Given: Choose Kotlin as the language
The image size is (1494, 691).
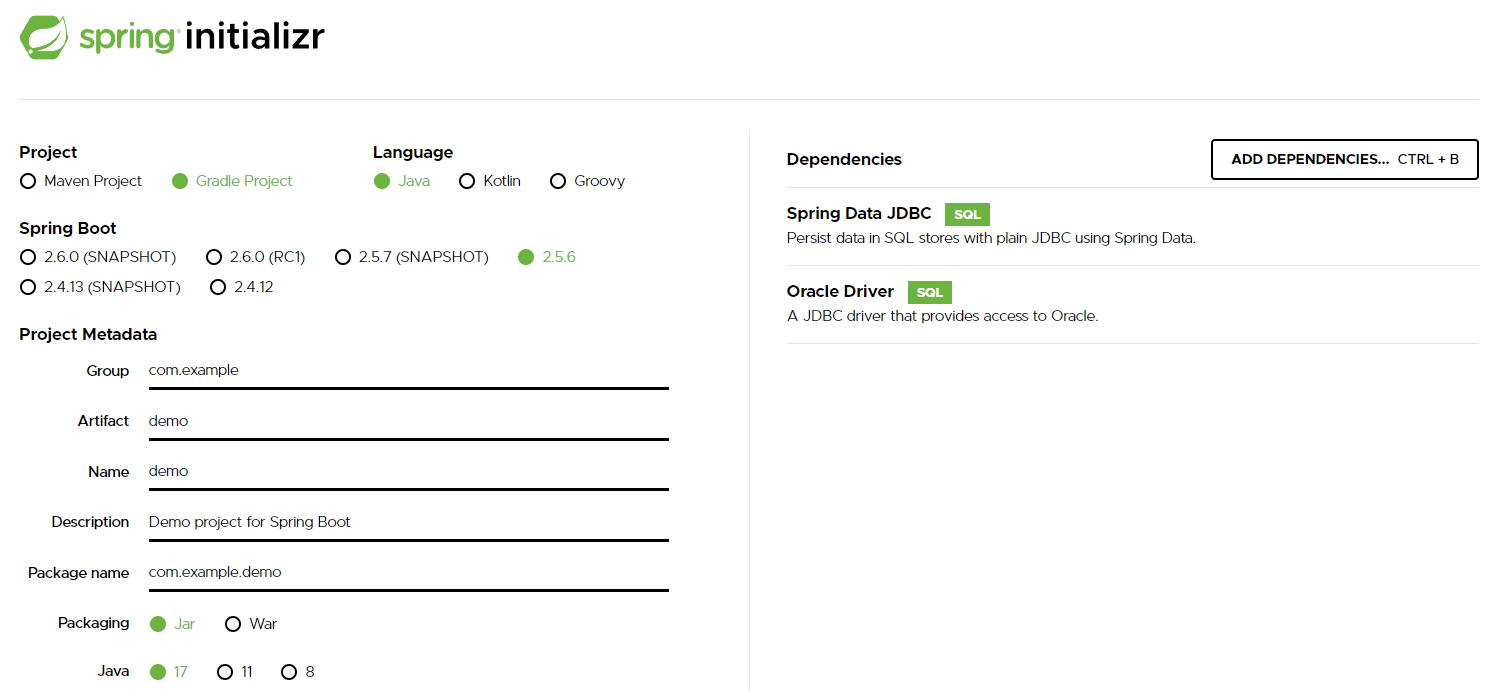Looking at the screenshot, I should tap(490, 181).
